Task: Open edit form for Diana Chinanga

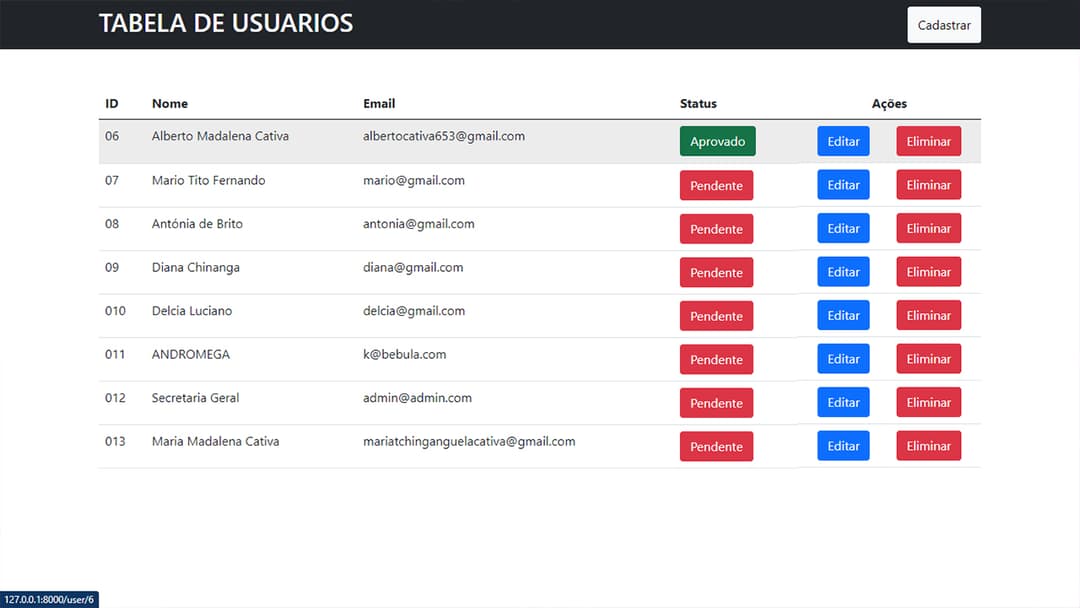Action: [x=843, y=272]
